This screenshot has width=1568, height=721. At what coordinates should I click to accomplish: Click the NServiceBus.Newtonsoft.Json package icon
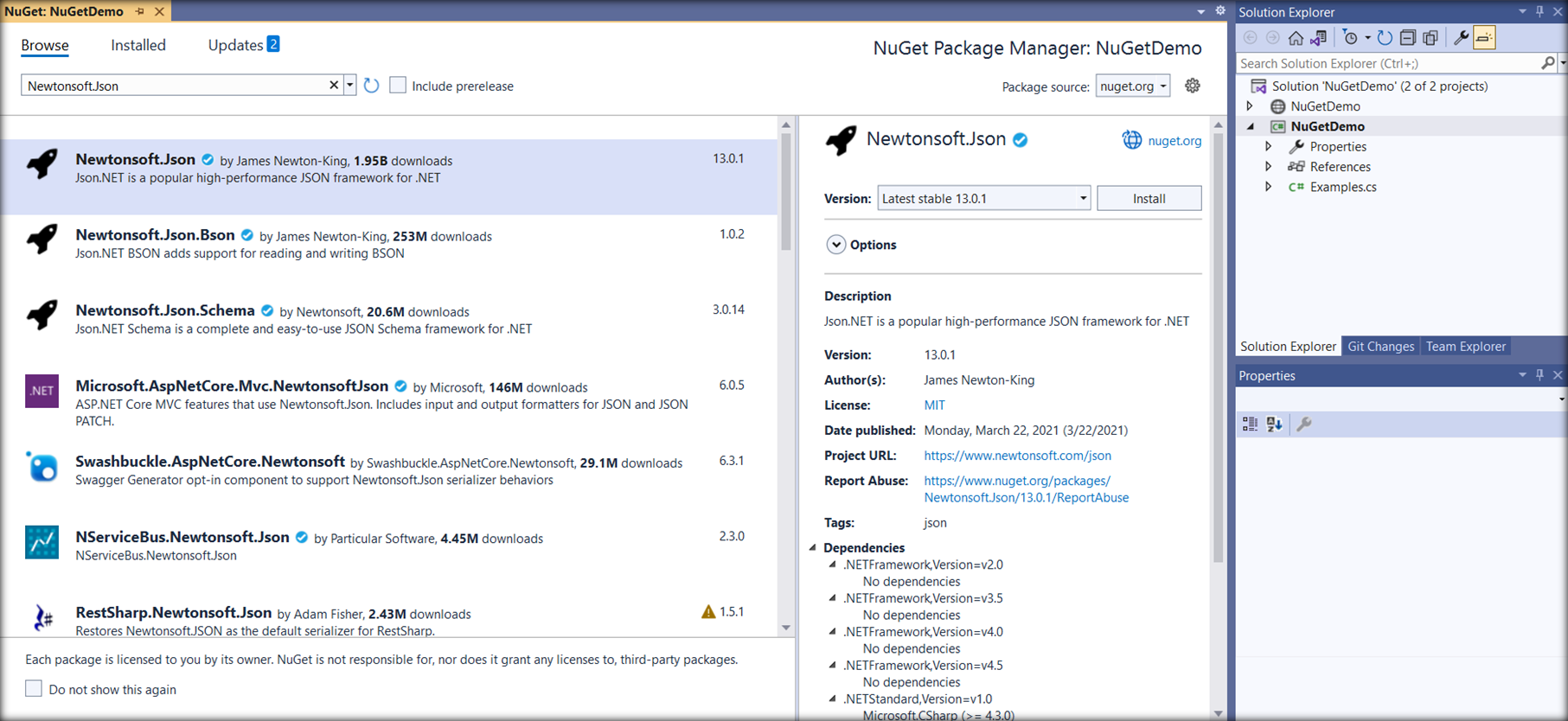point(42,542)
